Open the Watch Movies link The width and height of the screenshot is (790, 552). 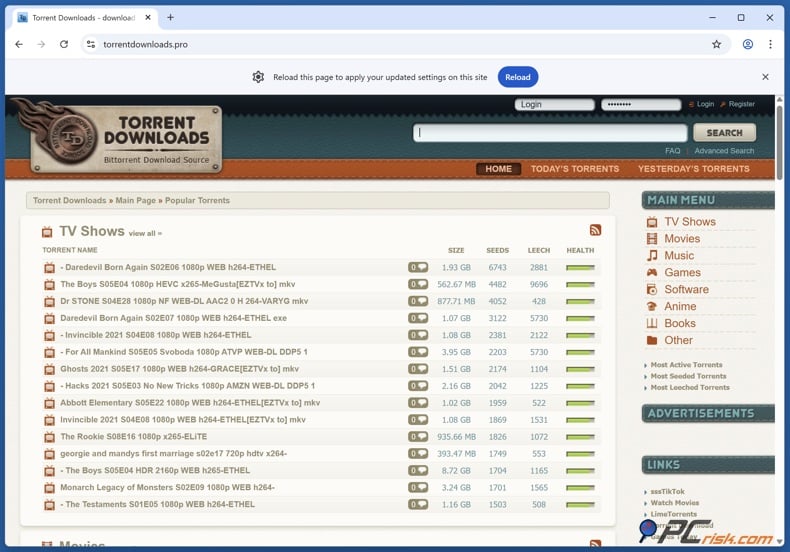tap(675, 503)
